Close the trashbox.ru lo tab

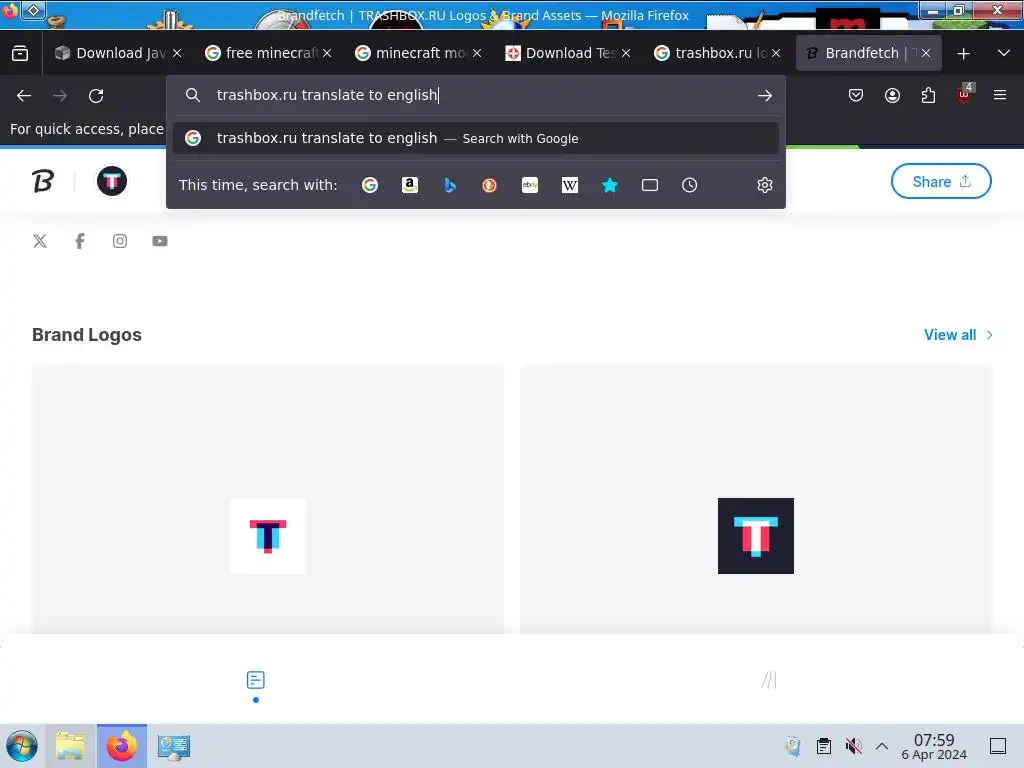point(776,54)
